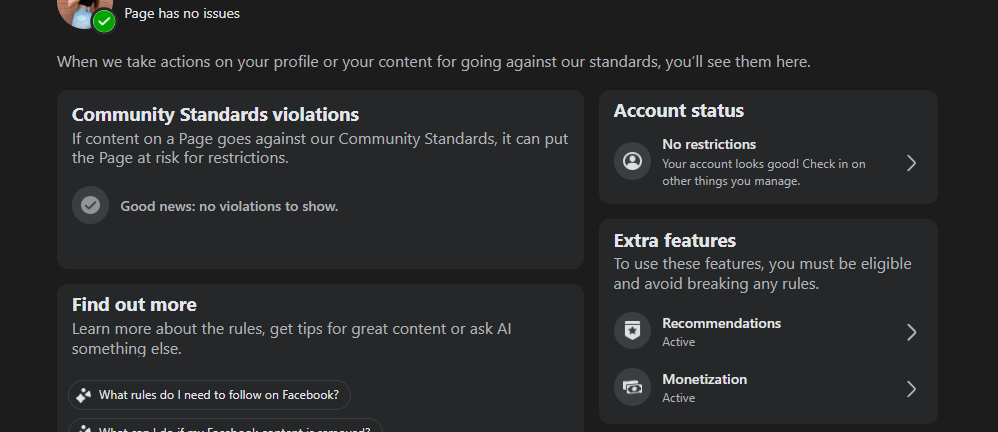The image size is (998, 432).
Task: Click the Page has no issues status text
Action: point(182,14)
